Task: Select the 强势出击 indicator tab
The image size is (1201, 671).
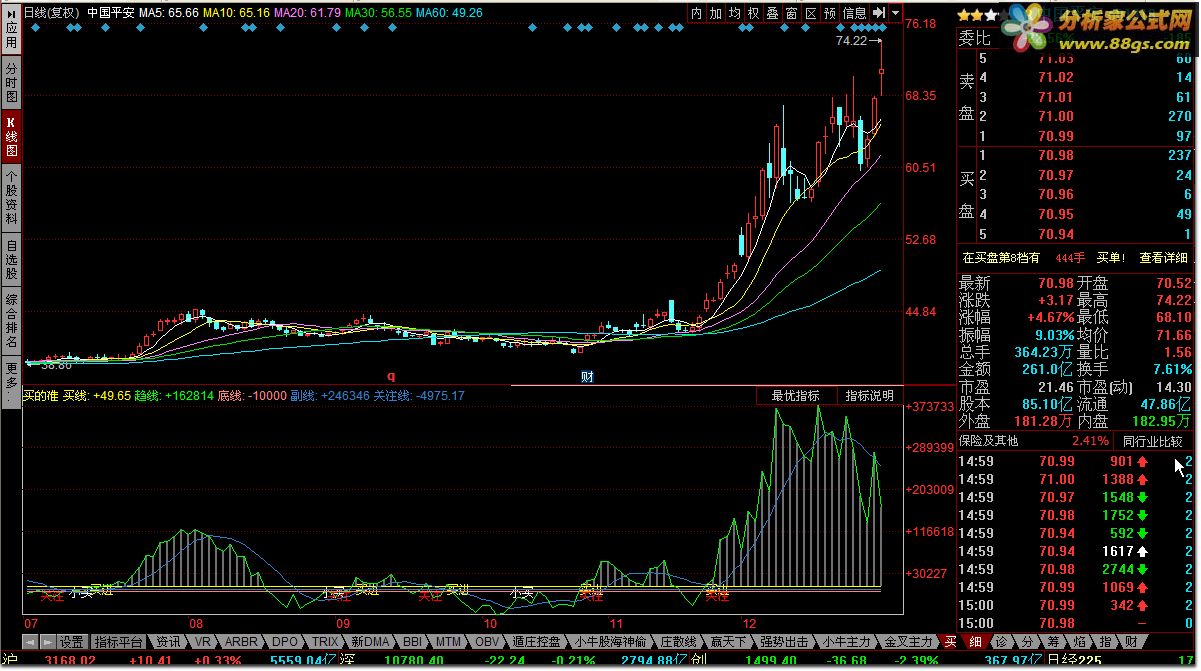Action: (784, 642)
